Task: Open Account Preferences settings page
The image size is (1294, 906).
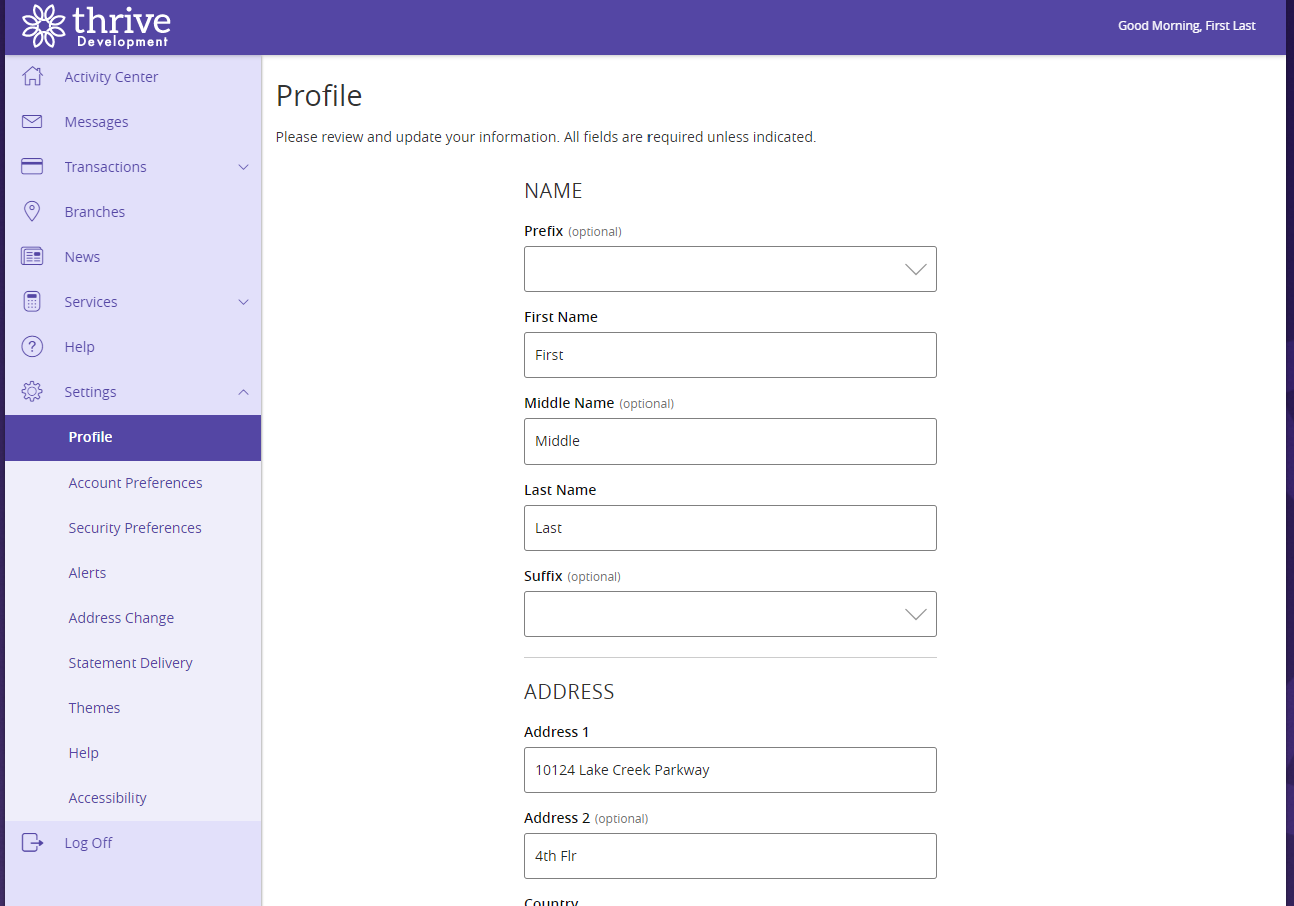Action: (133, 483)
